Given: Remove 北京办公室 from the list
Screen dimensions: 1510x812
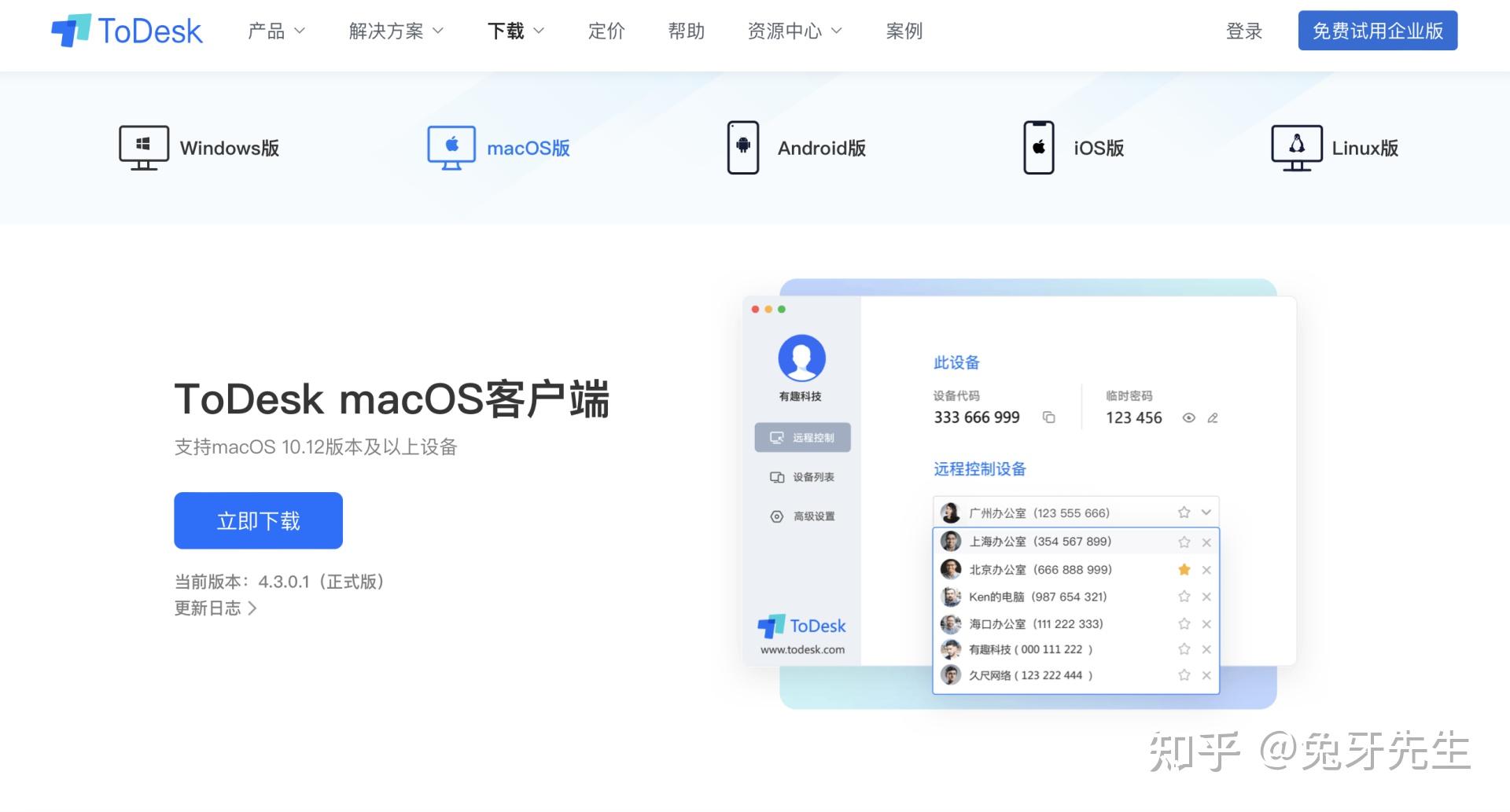Looking at the screenshot, I should (x=1206, y=570).
